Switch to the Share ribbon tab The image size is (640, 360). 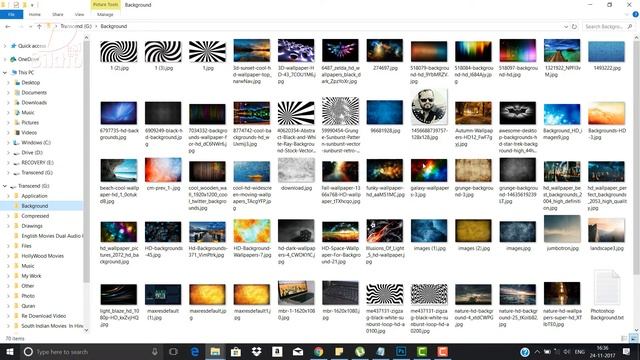58,14
